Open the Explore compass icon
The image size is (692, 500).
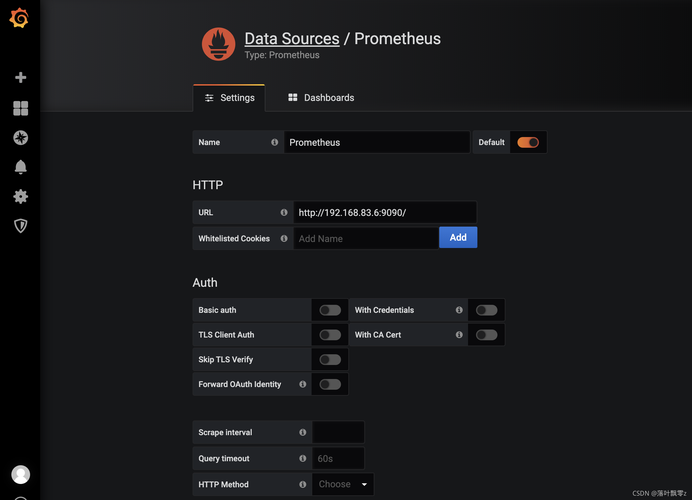click(20, 138)
